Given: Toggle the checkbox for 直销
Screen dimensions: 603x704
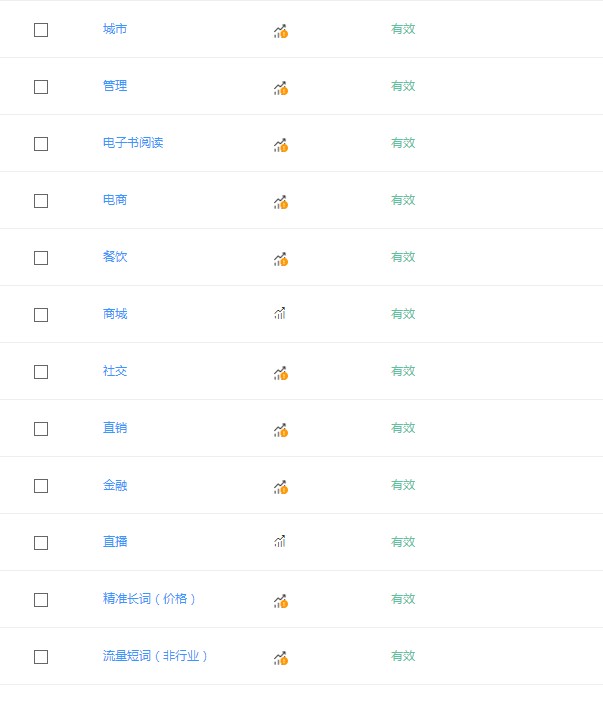Looking at the screenshot, I should tap(41, 429).
